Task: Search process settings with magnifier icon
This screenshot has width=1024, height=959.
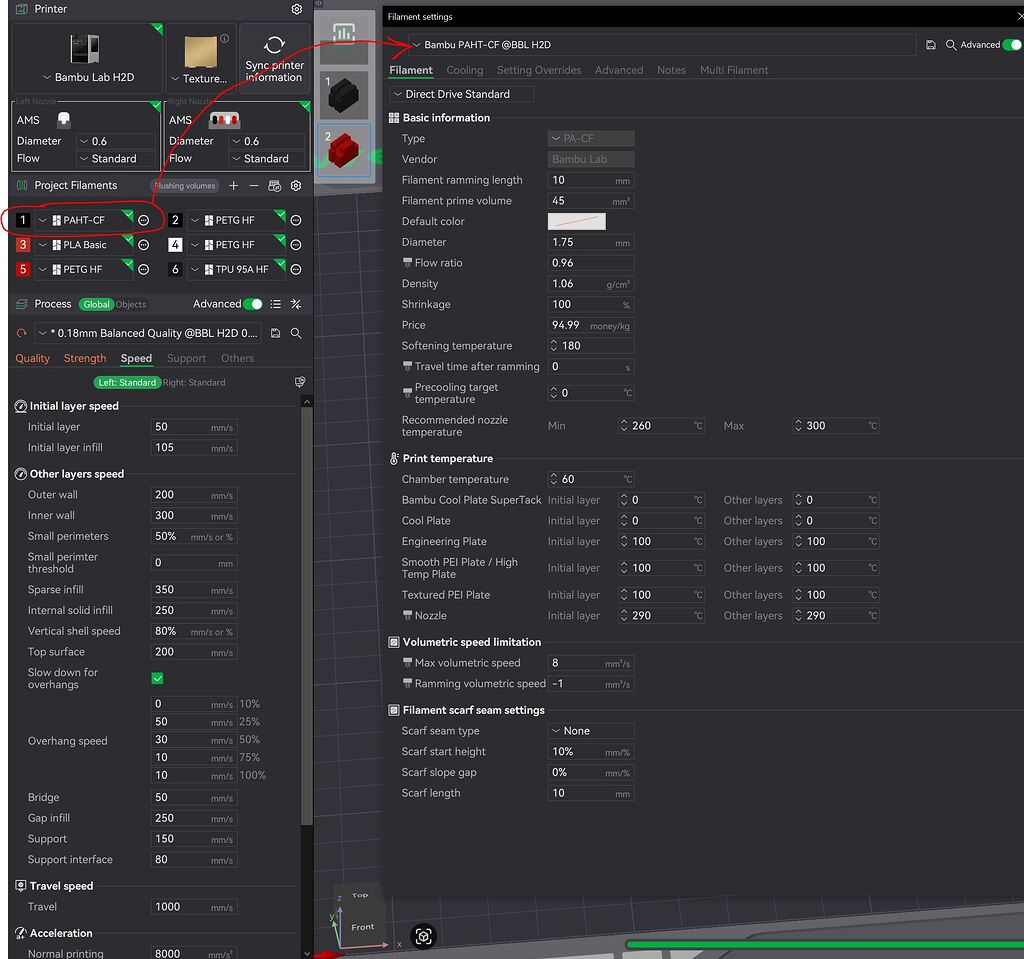Action: [x=296, y=333]
